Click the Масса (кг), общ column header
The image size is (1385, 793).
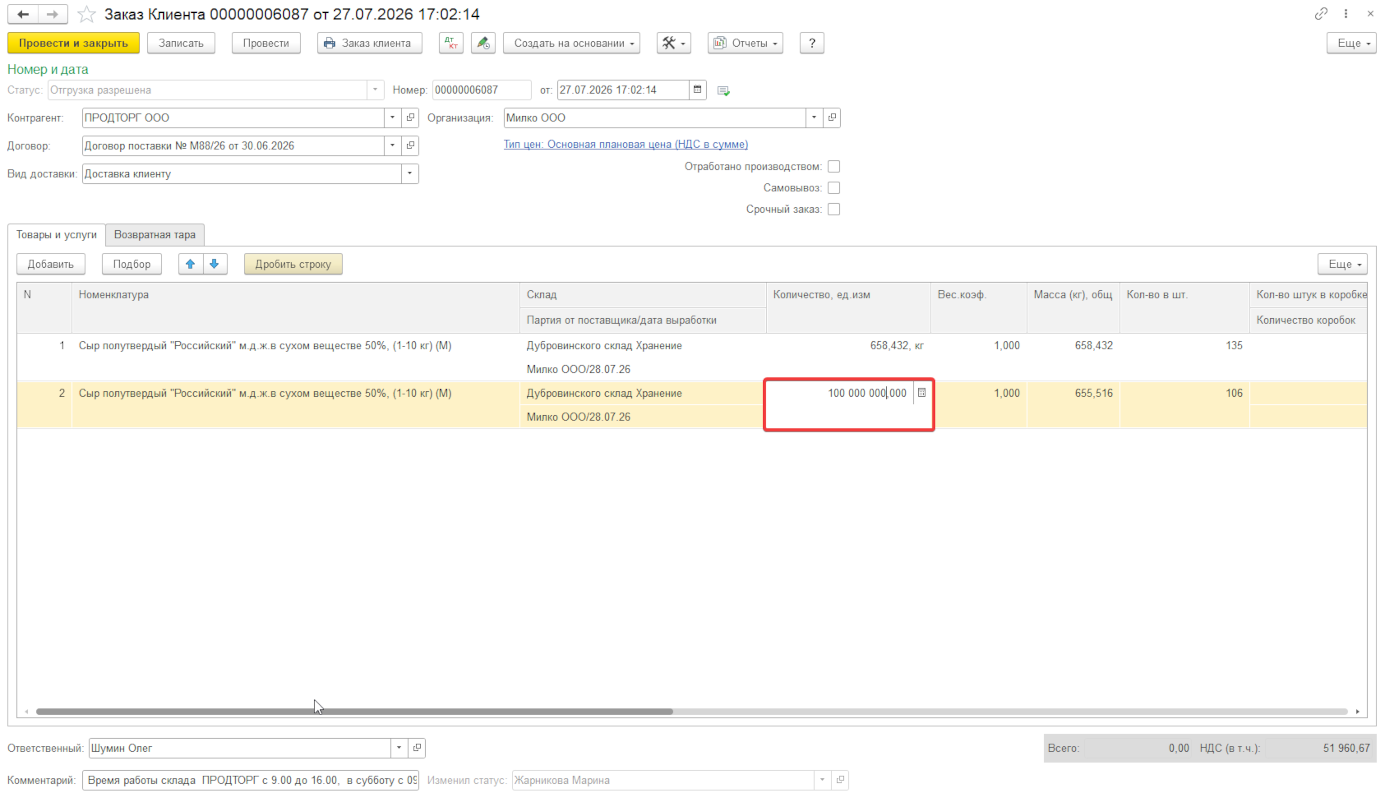coord(1073,307)
